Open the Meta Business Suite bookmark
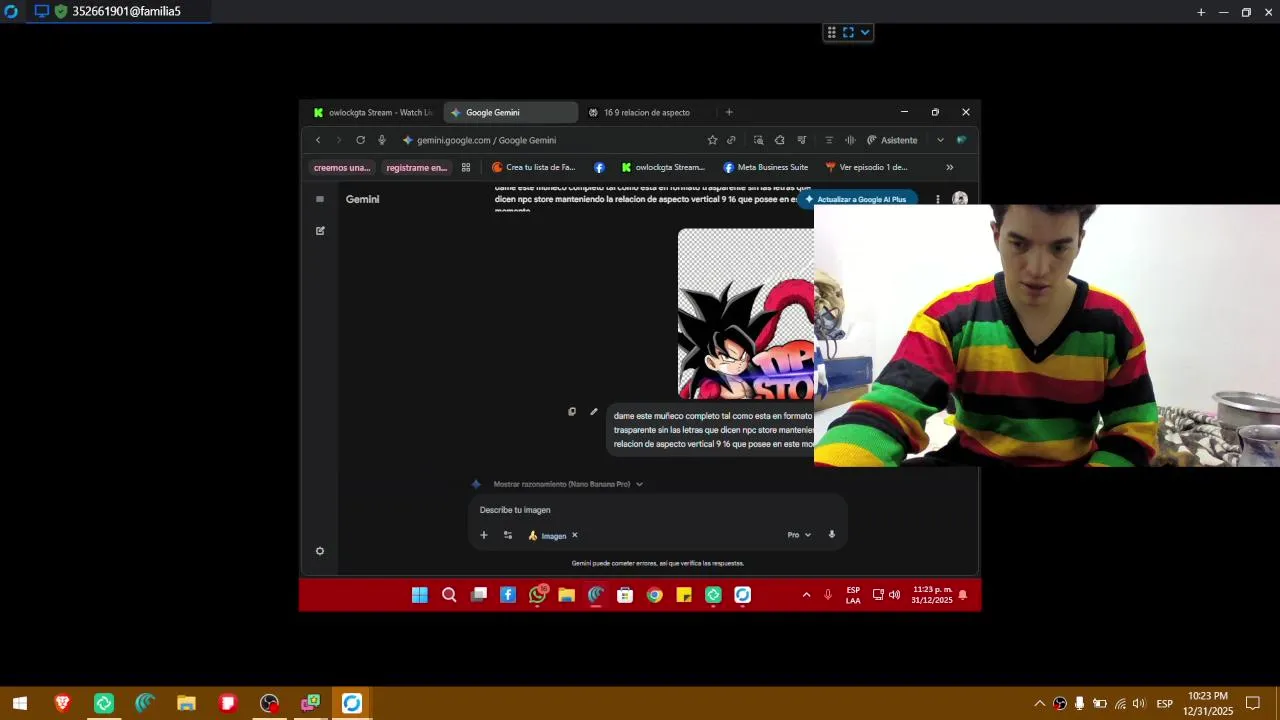The width and height of the screenshot is (1280, 720). pos(766,167)
